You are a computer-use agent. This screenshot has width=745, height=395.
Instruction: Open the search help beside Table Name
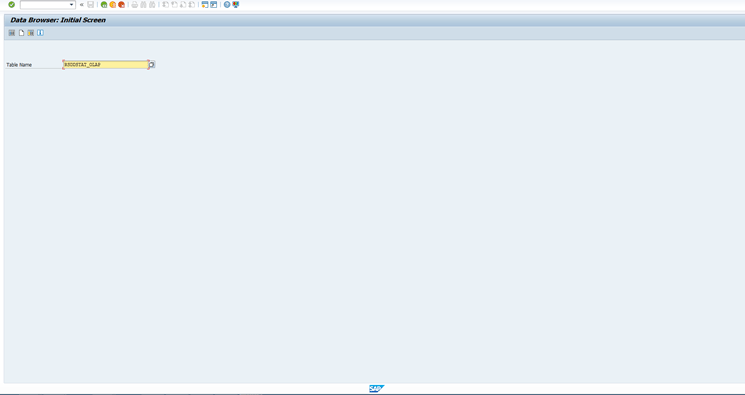pyautogui.click(x=152, y=65)
